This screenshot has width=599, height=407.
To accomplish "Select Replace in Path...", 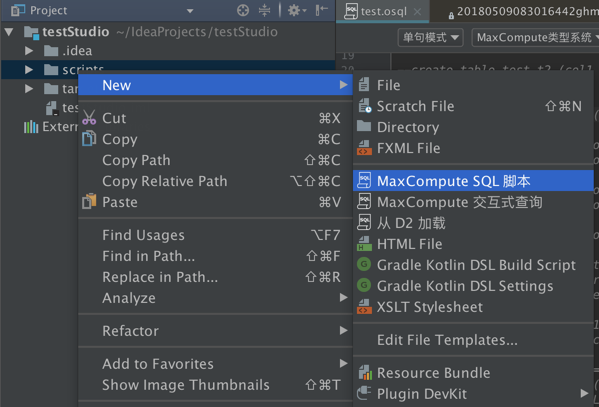I will point(215,277).
